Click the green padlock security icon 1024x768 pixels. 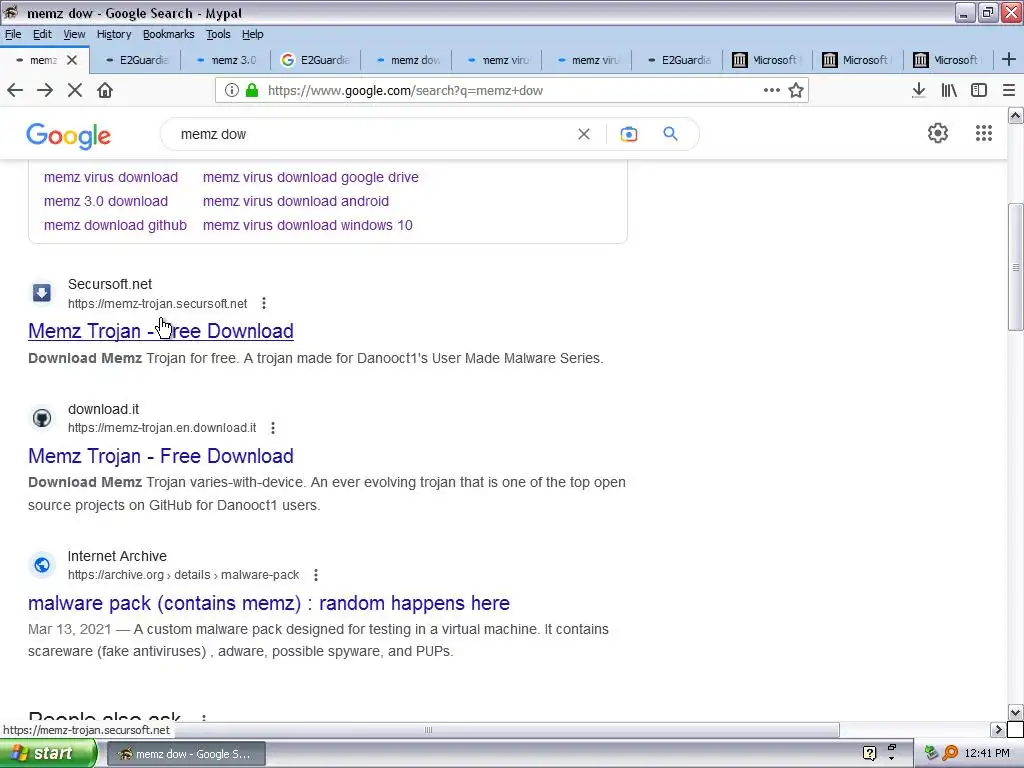pos(251,90)
